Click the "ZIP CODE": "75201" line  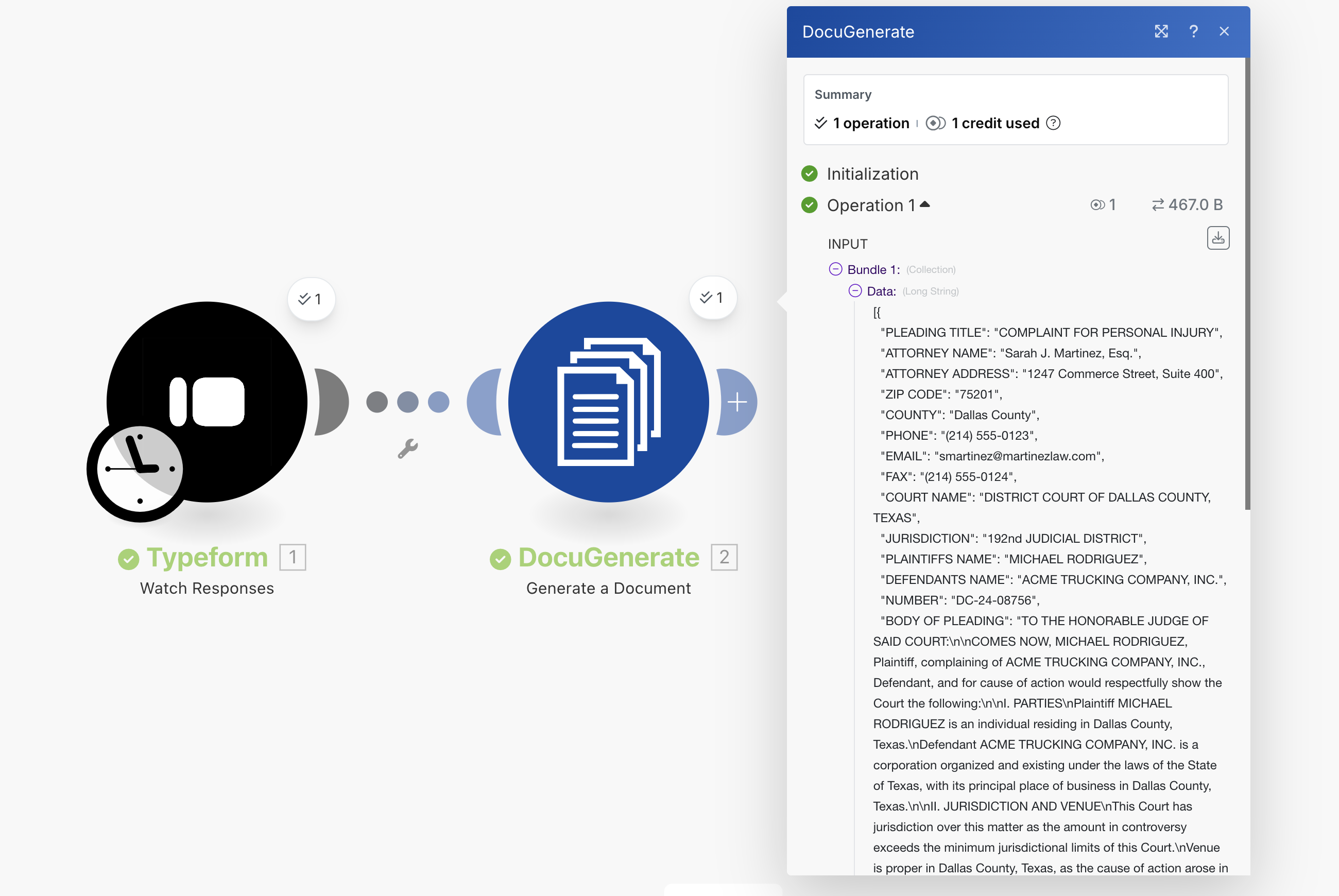pyautogui.click(x=941, y=394)
